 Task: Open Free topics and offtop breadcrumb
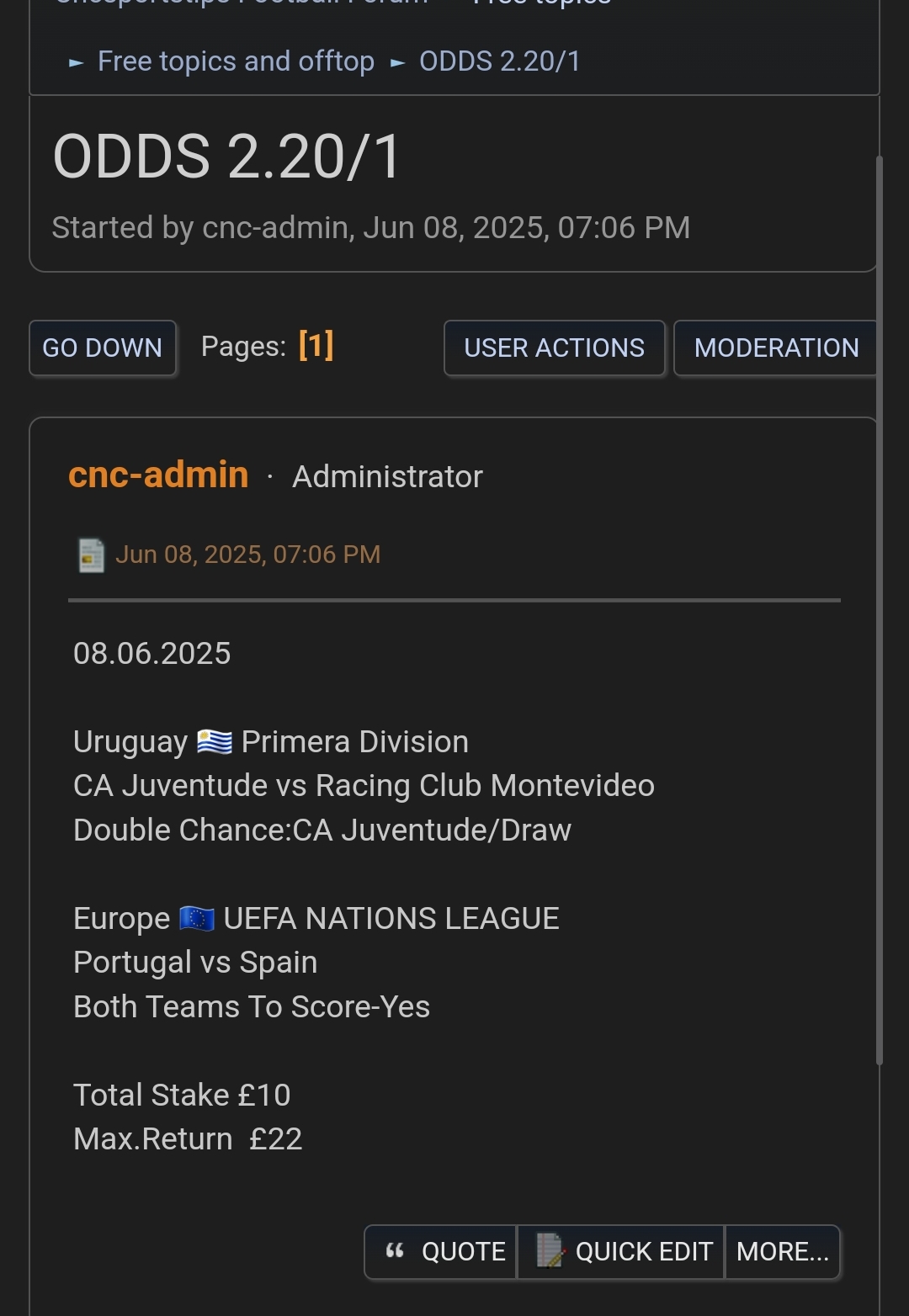pos(236,61)
